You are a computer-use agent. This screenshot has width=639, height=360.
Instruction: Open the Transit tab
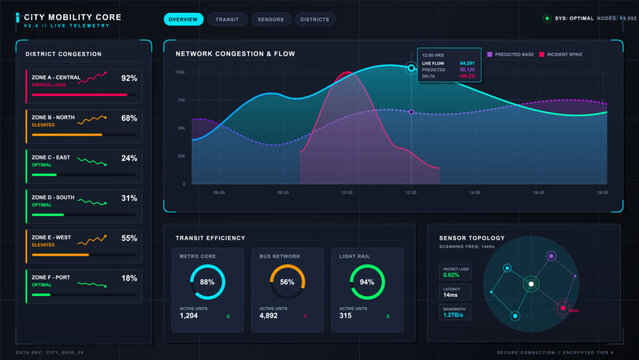pyautogui.click(x=227, y=19)
